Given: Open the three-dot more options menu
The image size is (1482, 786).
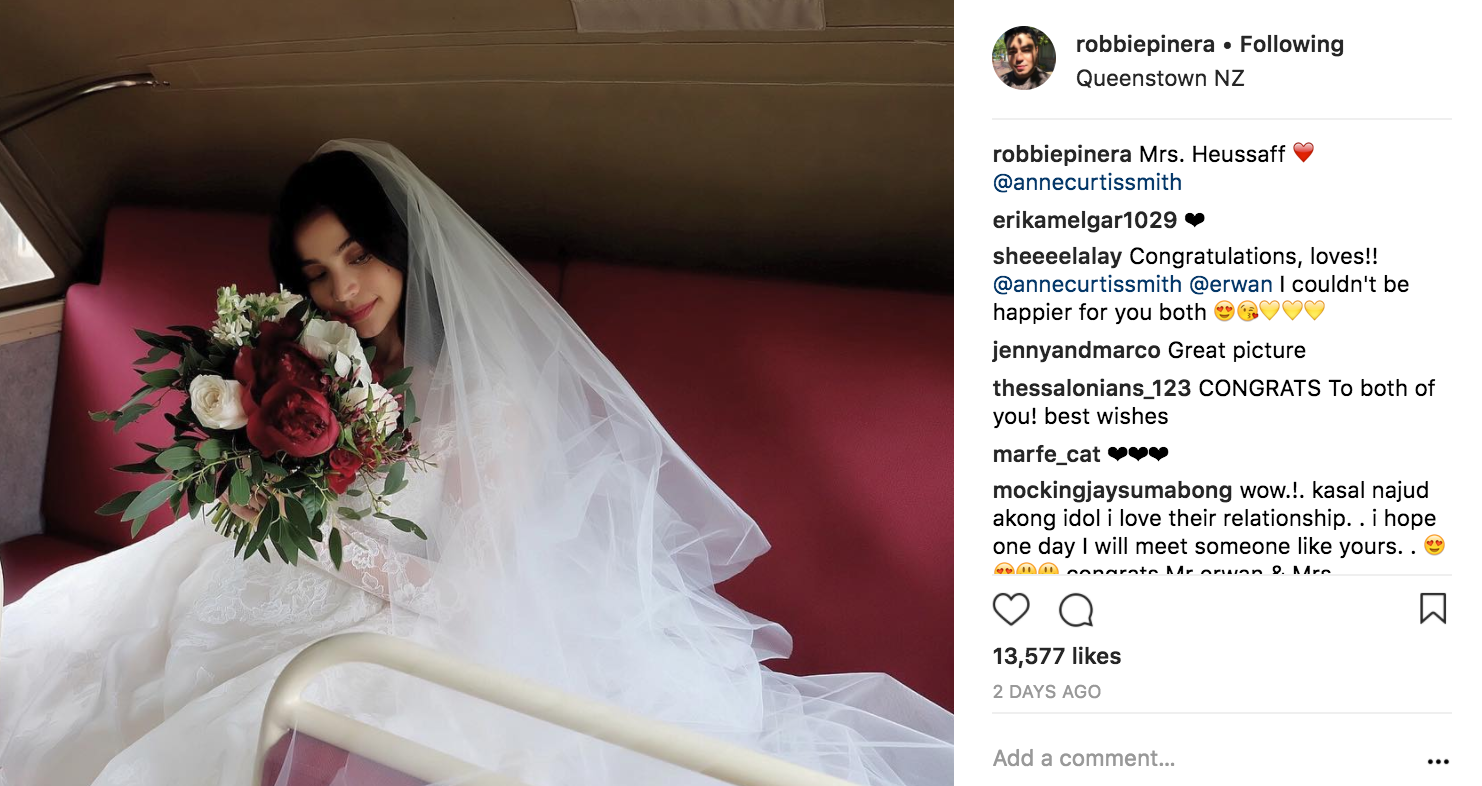Looking at the screenshot, I should click(1438, 762).
